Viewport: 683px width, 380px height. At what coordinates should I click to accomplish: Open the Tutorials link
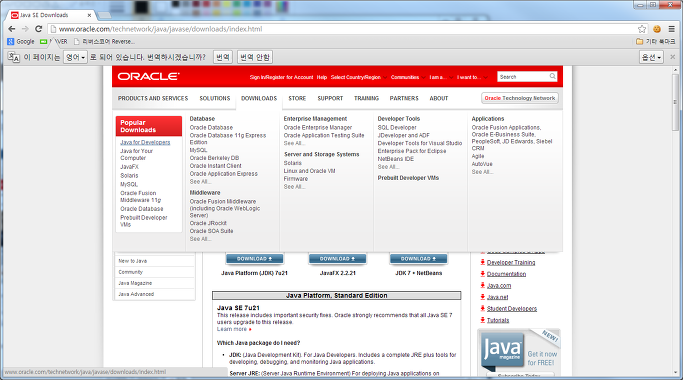[x=498, y=320]
